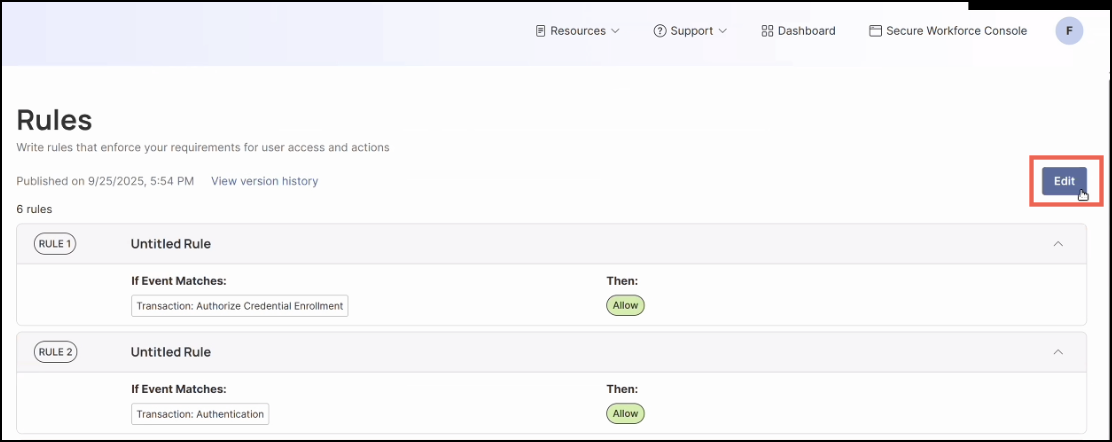
Task: Click the Edit button
Action: [x=1064, y=181]
